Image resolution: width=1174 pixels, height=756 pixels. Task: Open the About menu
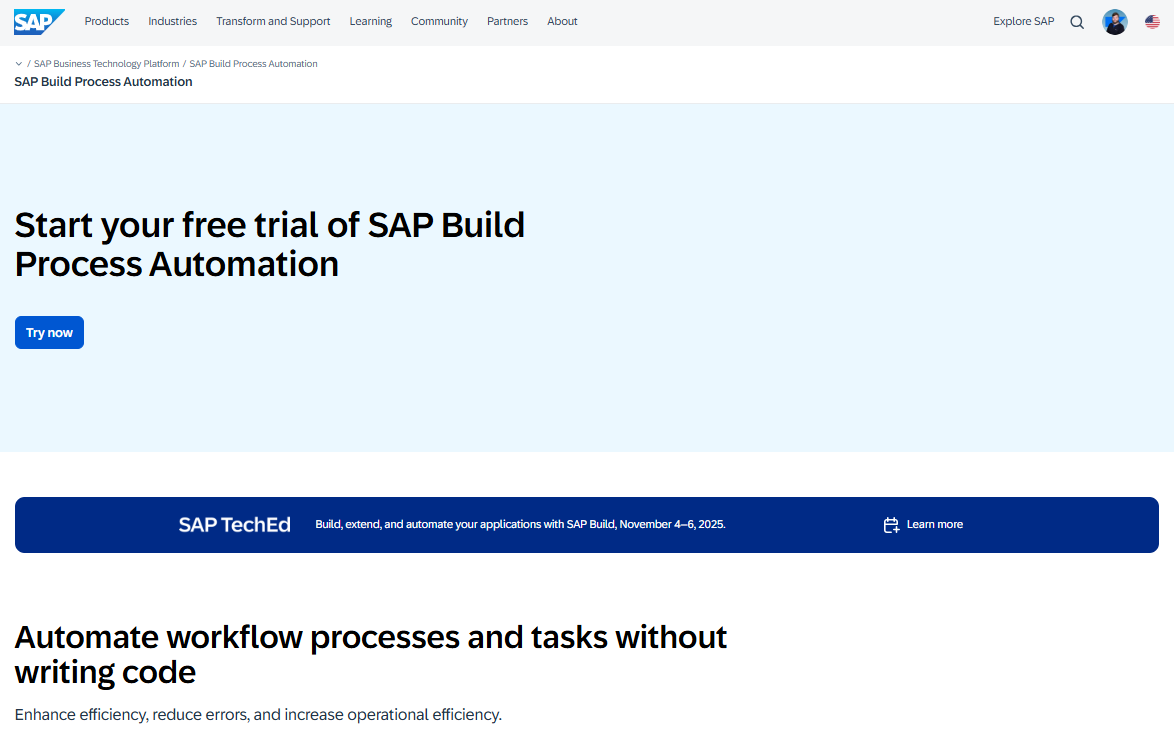coord(562,21)
